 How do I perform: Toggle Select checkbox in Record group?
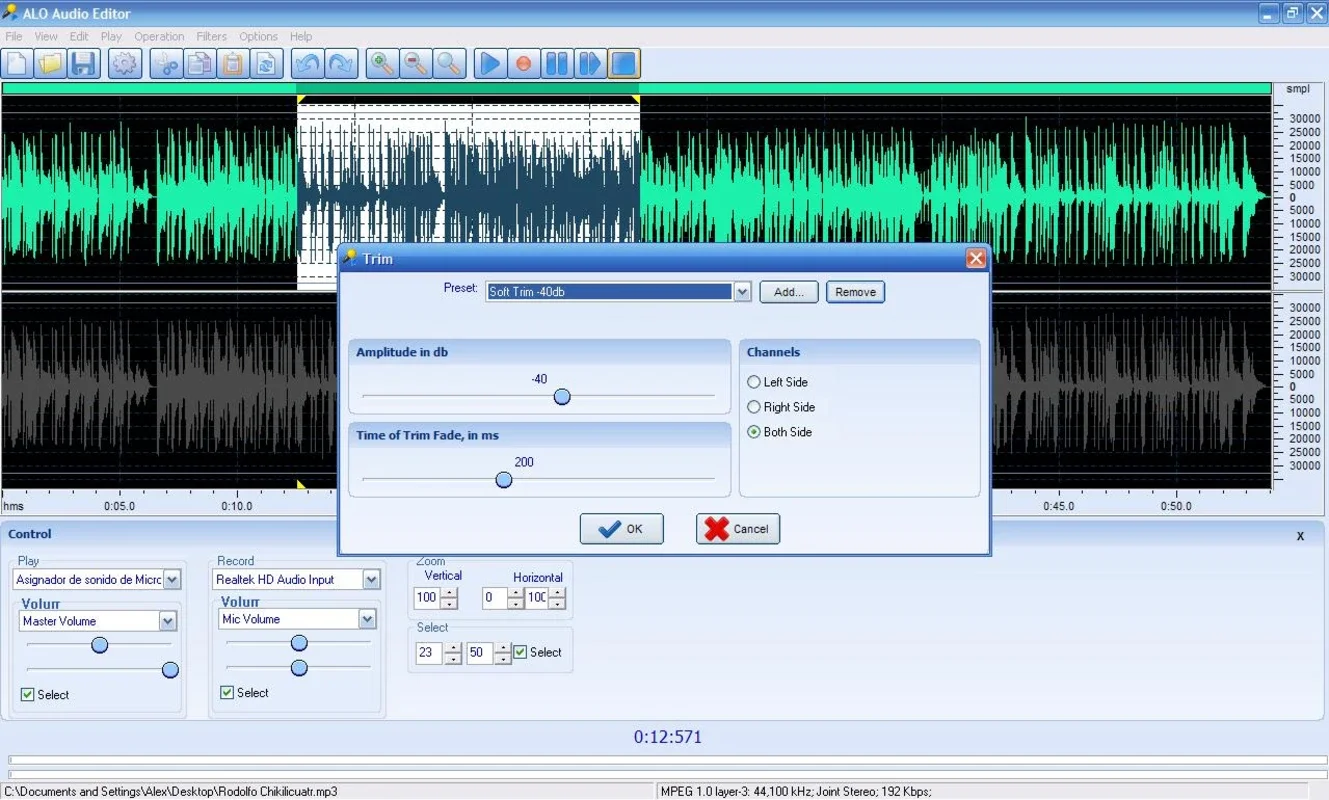pos(227,692)
